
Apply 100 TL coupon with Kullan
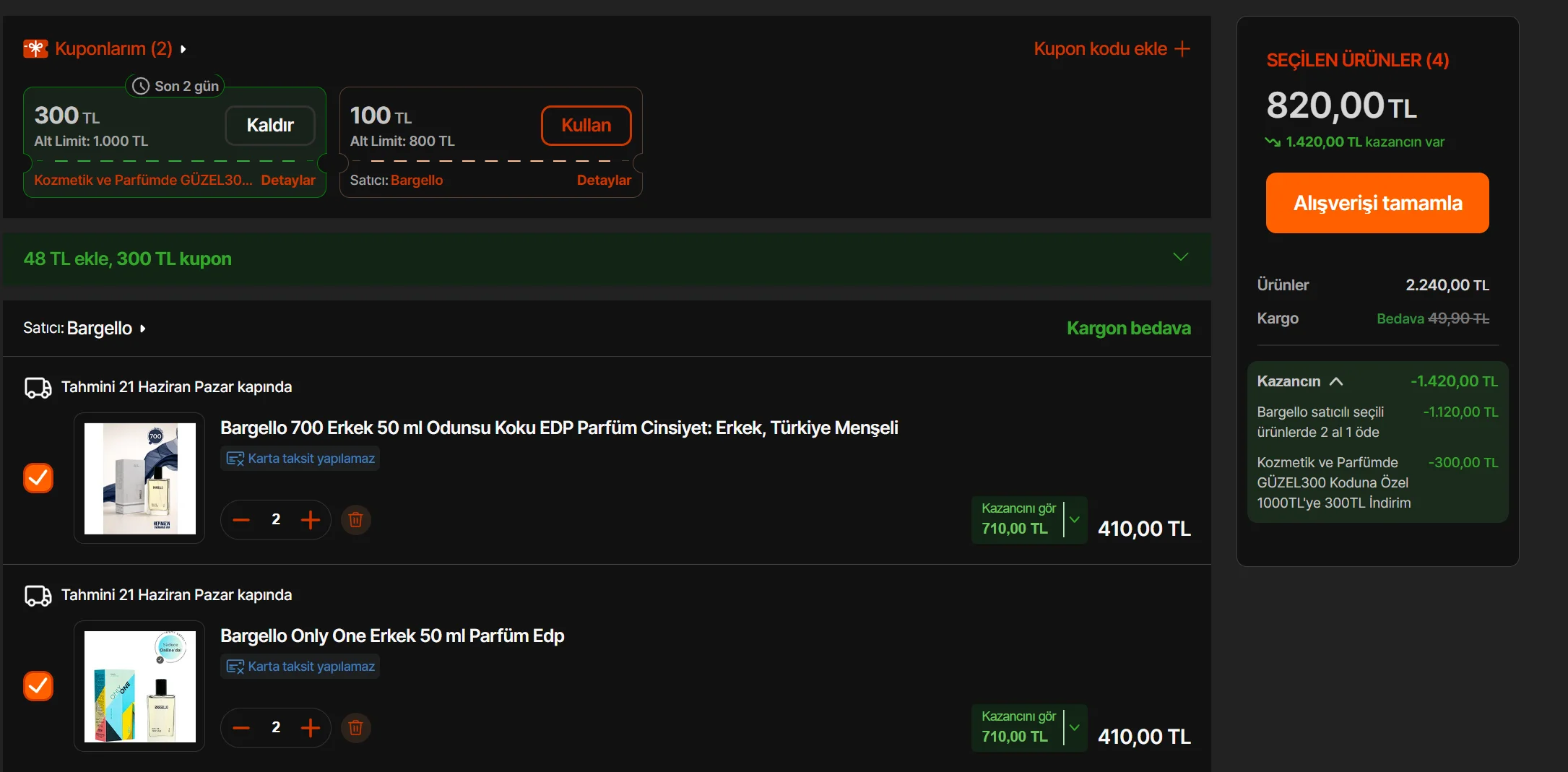click(x=586, y=125)
